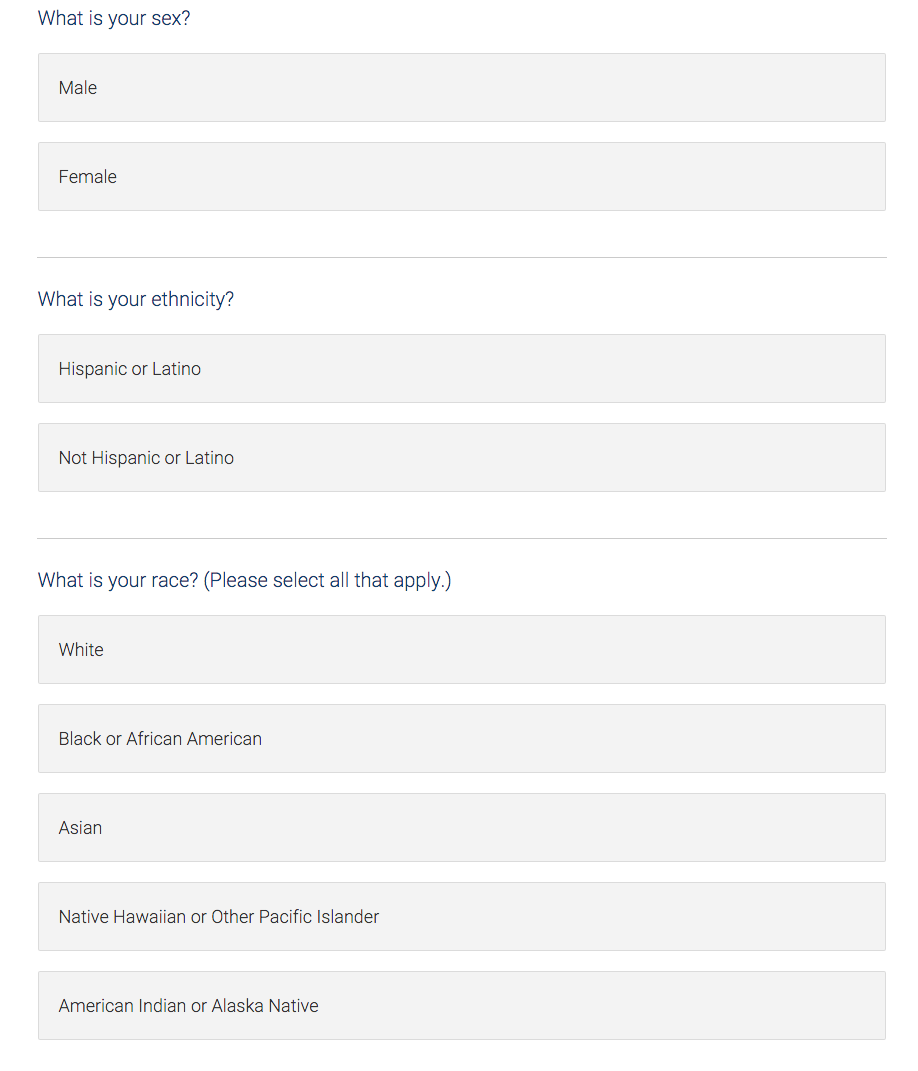Viewport: 918px width, 1071px height.
Task: Click the "Asian" label text
Action: pos(80,828)
